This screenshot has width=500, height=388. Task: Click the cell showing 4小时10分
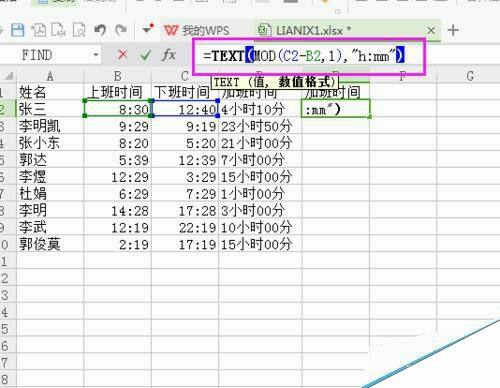pyautogui.click(x=260, y=109)
